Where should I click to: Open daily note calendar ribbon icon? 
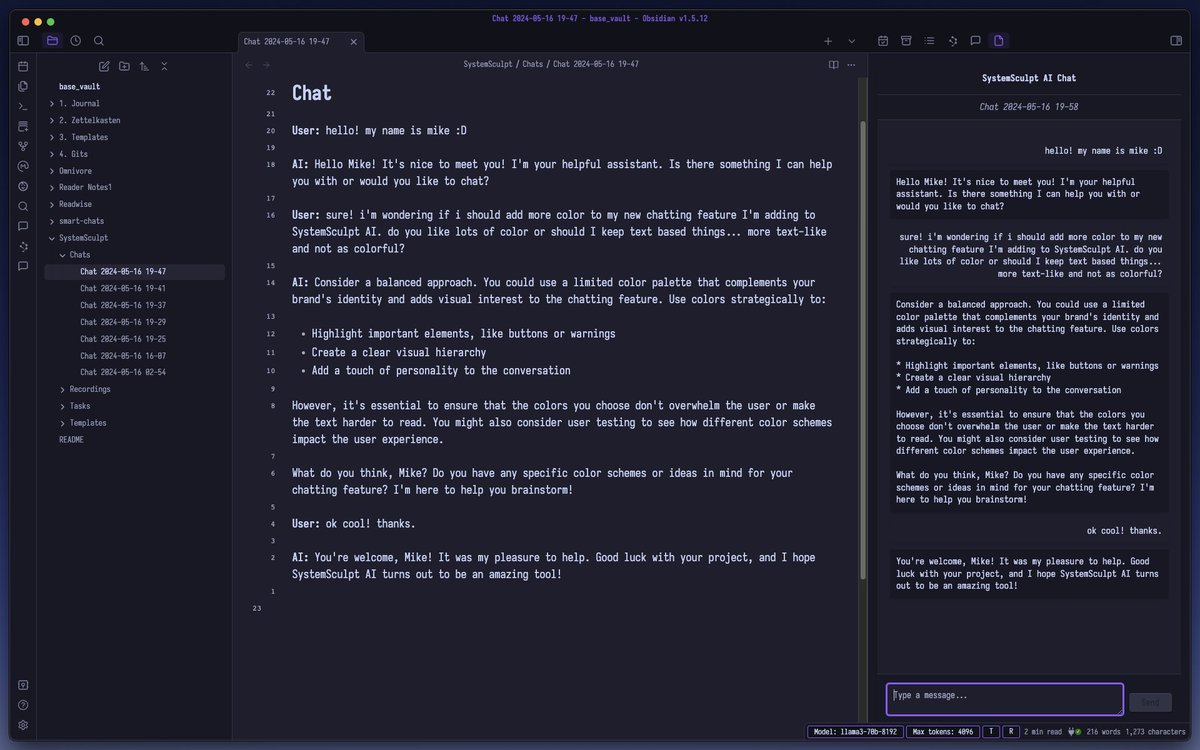coord(23,66)
